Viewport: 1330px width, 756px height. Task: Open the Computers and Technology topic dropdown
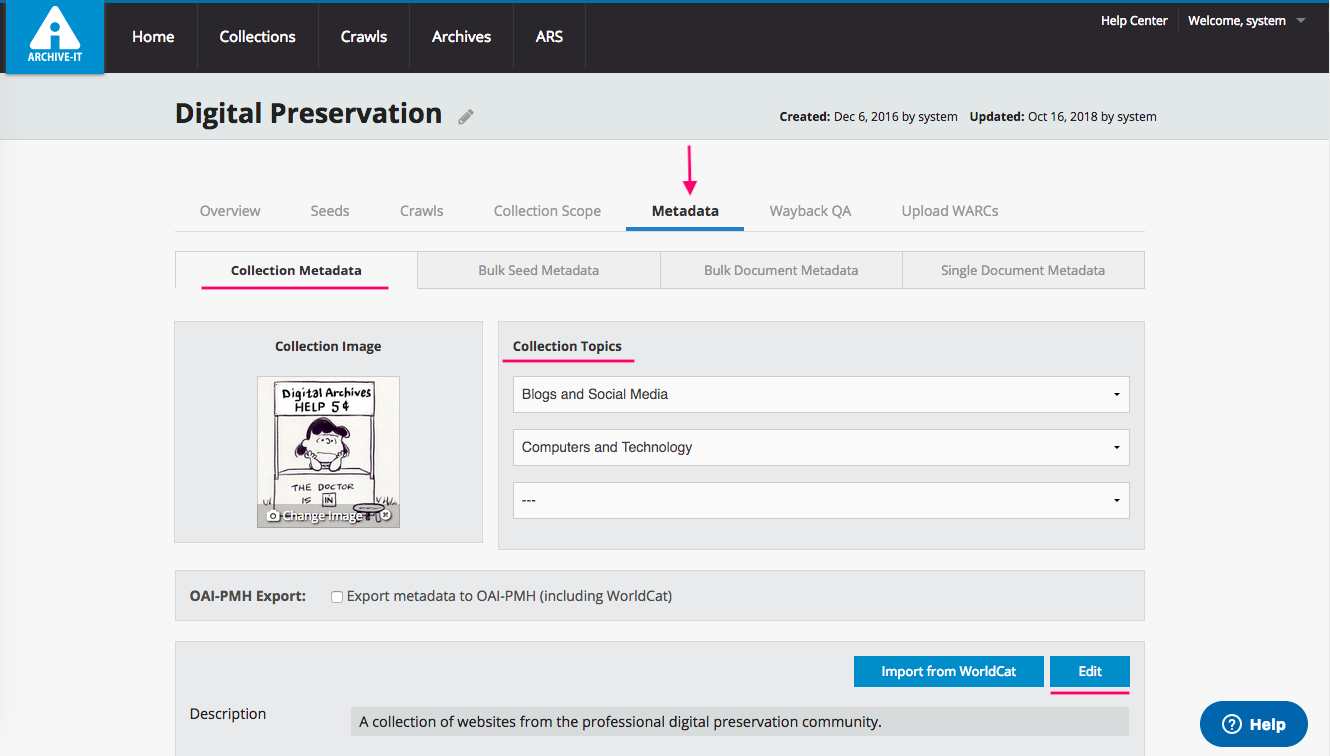click(820, 447)
